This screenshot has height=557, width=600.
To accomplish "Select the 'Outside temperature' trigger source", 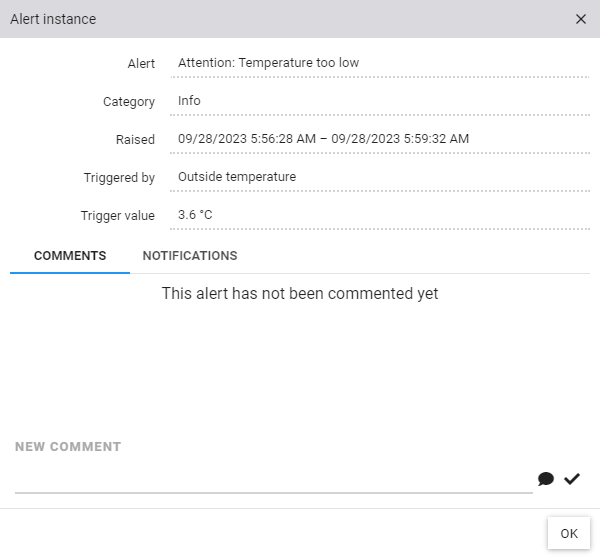I will coord(237,177).
